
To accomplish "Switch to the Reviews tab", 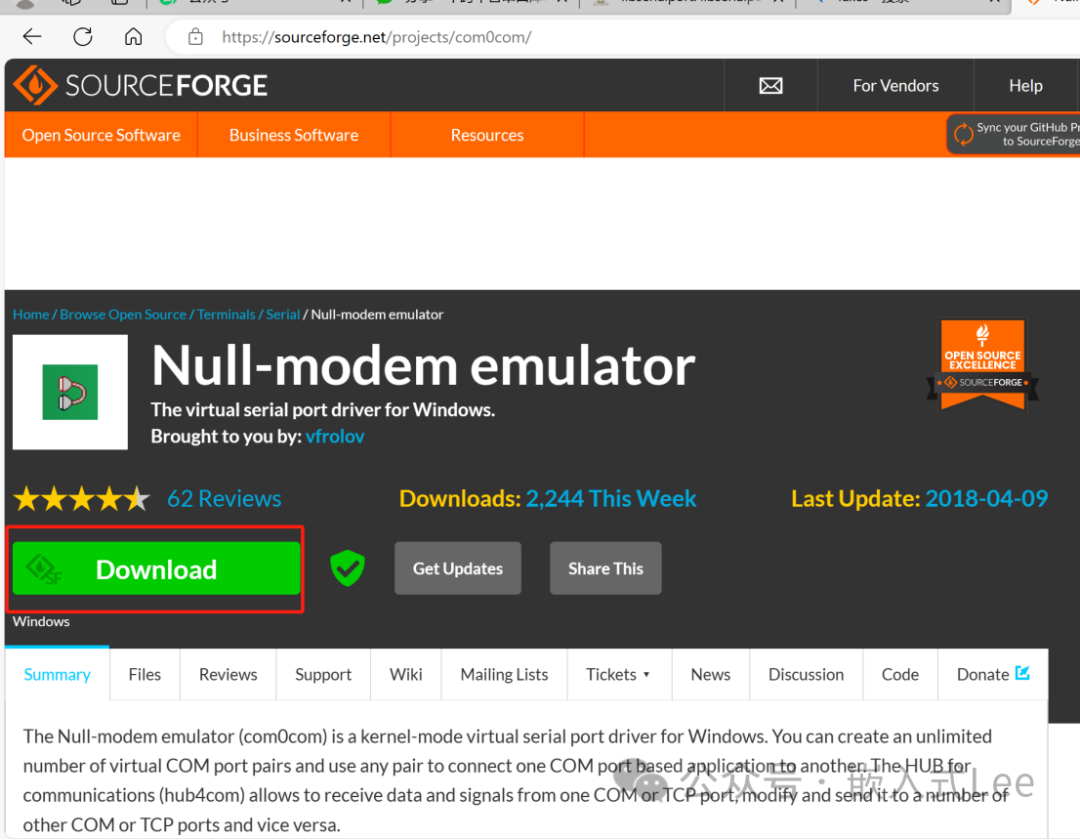I will point(228,675).
